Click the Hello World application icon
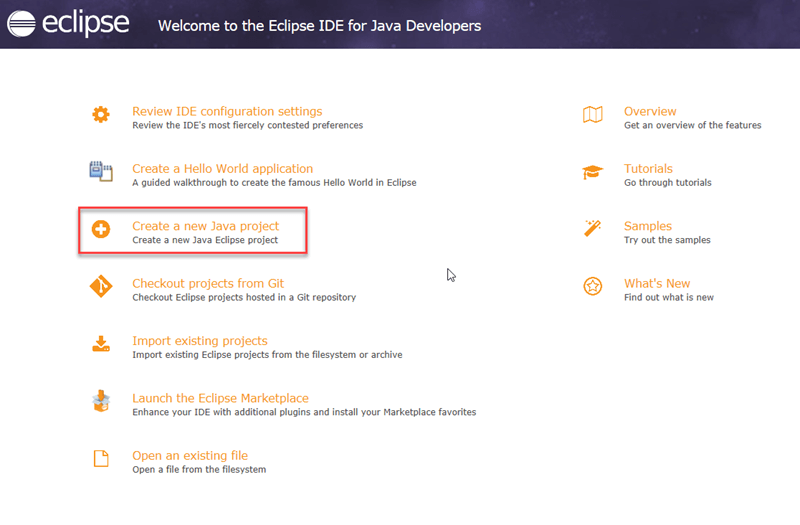This screenshot has height=525, width=800. coord(101,172)
